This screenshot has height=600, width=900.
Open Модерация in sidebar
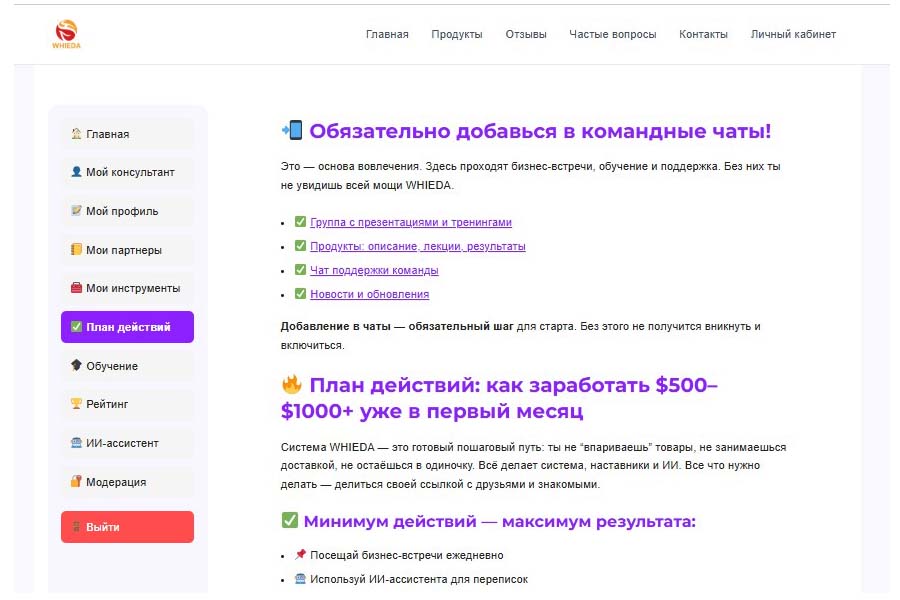pos(127,482)
